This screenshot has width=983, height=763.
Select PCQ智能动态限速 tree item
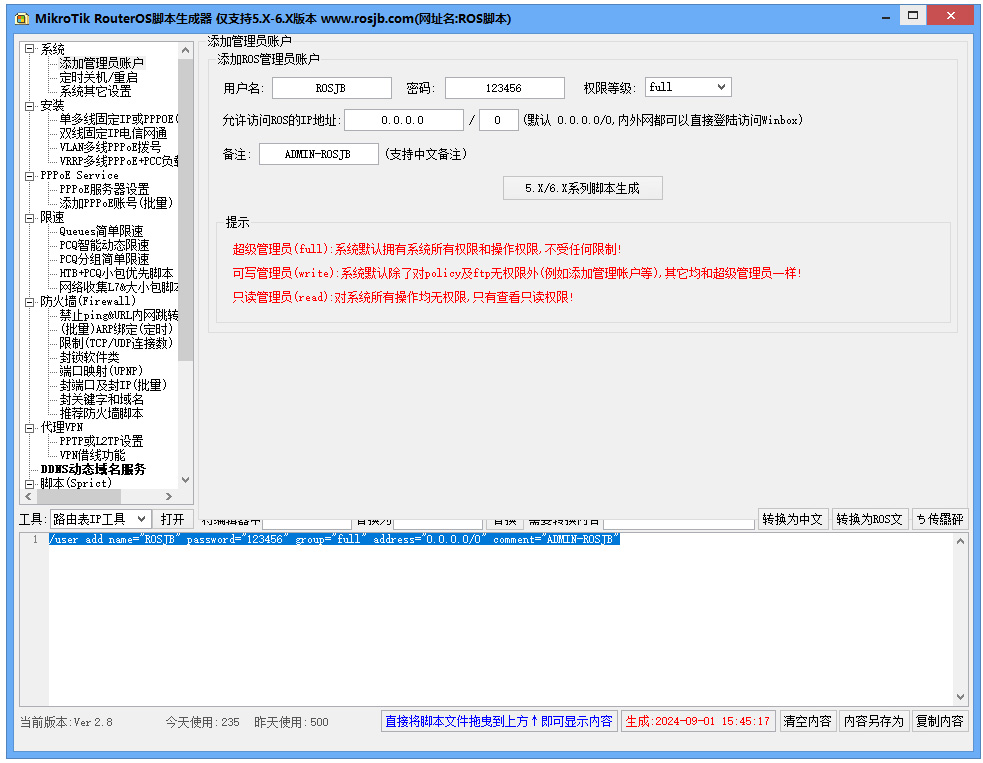click(x=104, y=245)
